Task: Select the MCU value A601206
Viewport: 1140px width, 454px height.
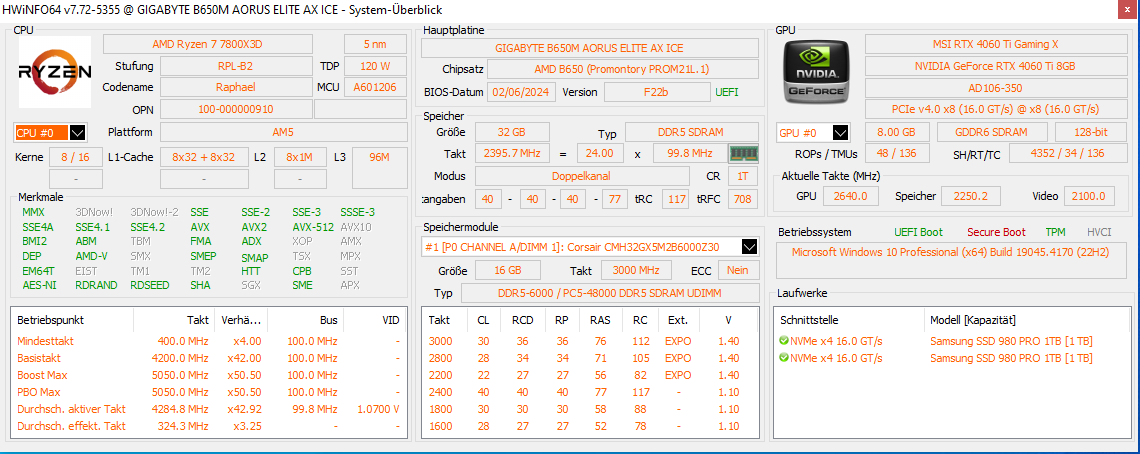Action: tap(375, 87)
